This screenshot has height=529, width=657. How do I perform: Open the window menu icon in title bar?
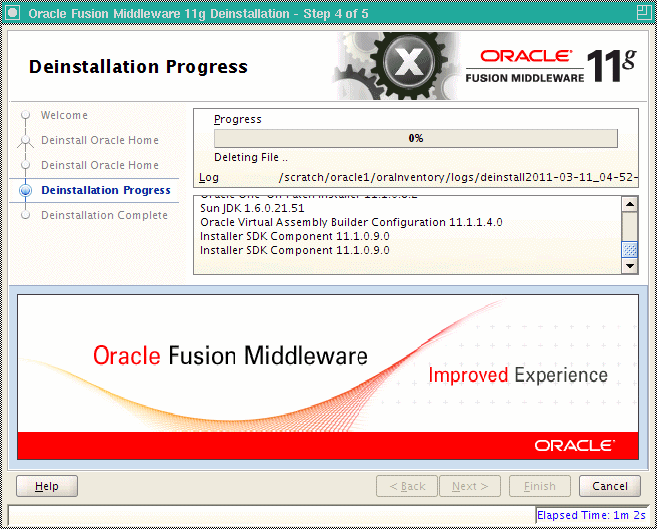tap(13, 13)
